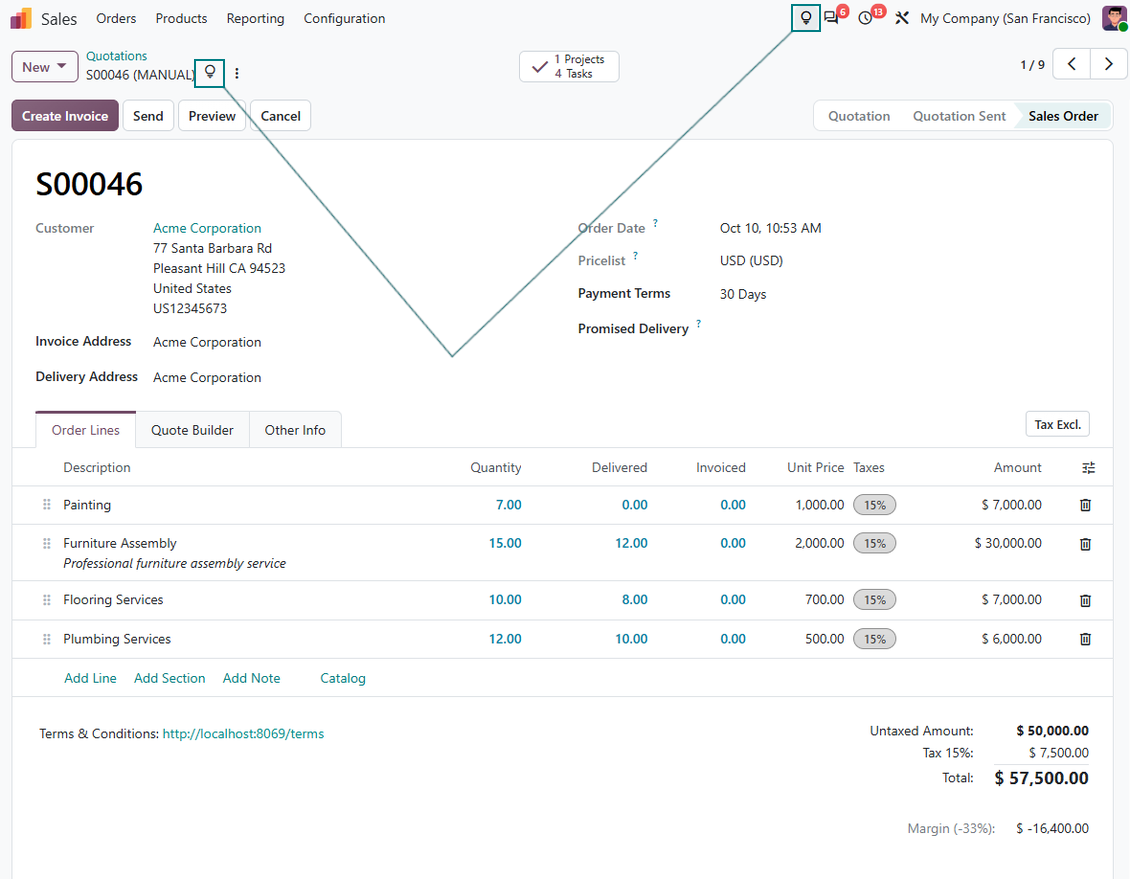Open the Products menu
Screen dimensions: 1130x879
[x=181, y=18]
